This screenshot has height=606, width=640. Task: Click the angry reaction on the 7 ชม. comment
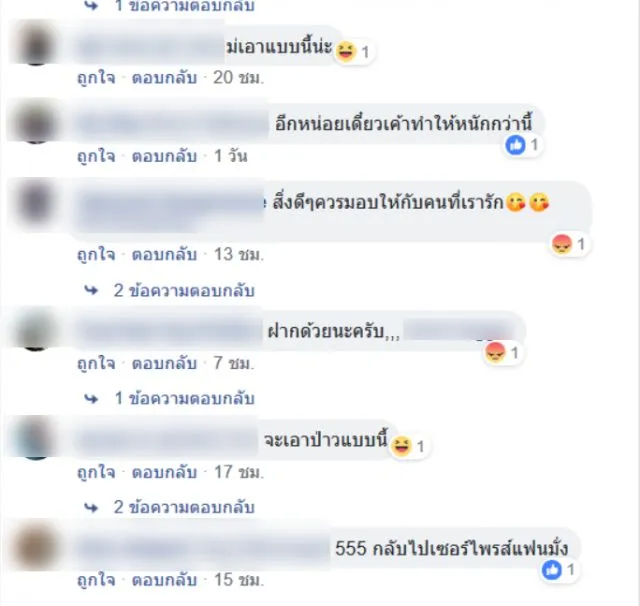click(x=495, y=353)
